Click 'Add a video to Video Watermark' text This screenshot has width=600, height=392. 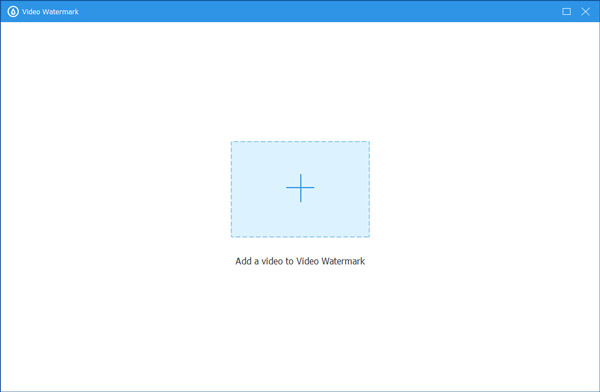click(300, 261)
